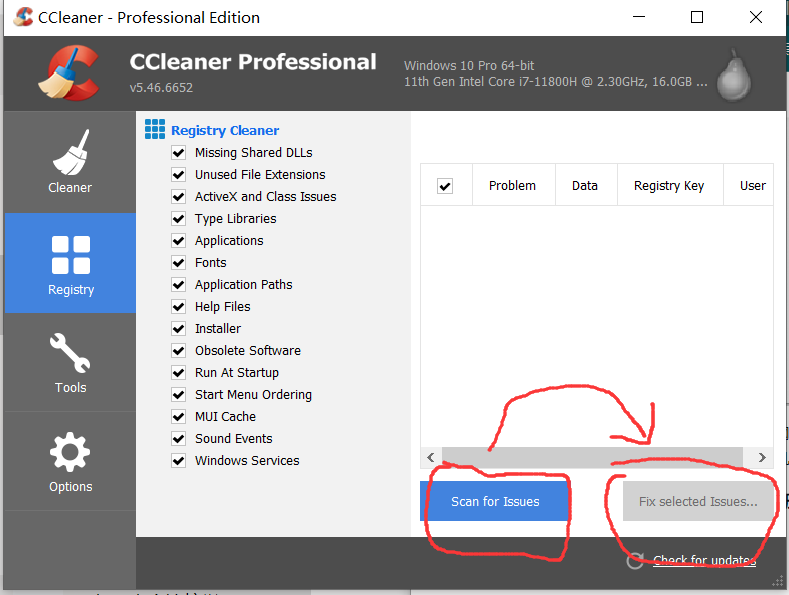The height and width of the screenshot is (595, 789).
Task: Click the horizontal scrollbar right arrow
Action: pos(762,457)
